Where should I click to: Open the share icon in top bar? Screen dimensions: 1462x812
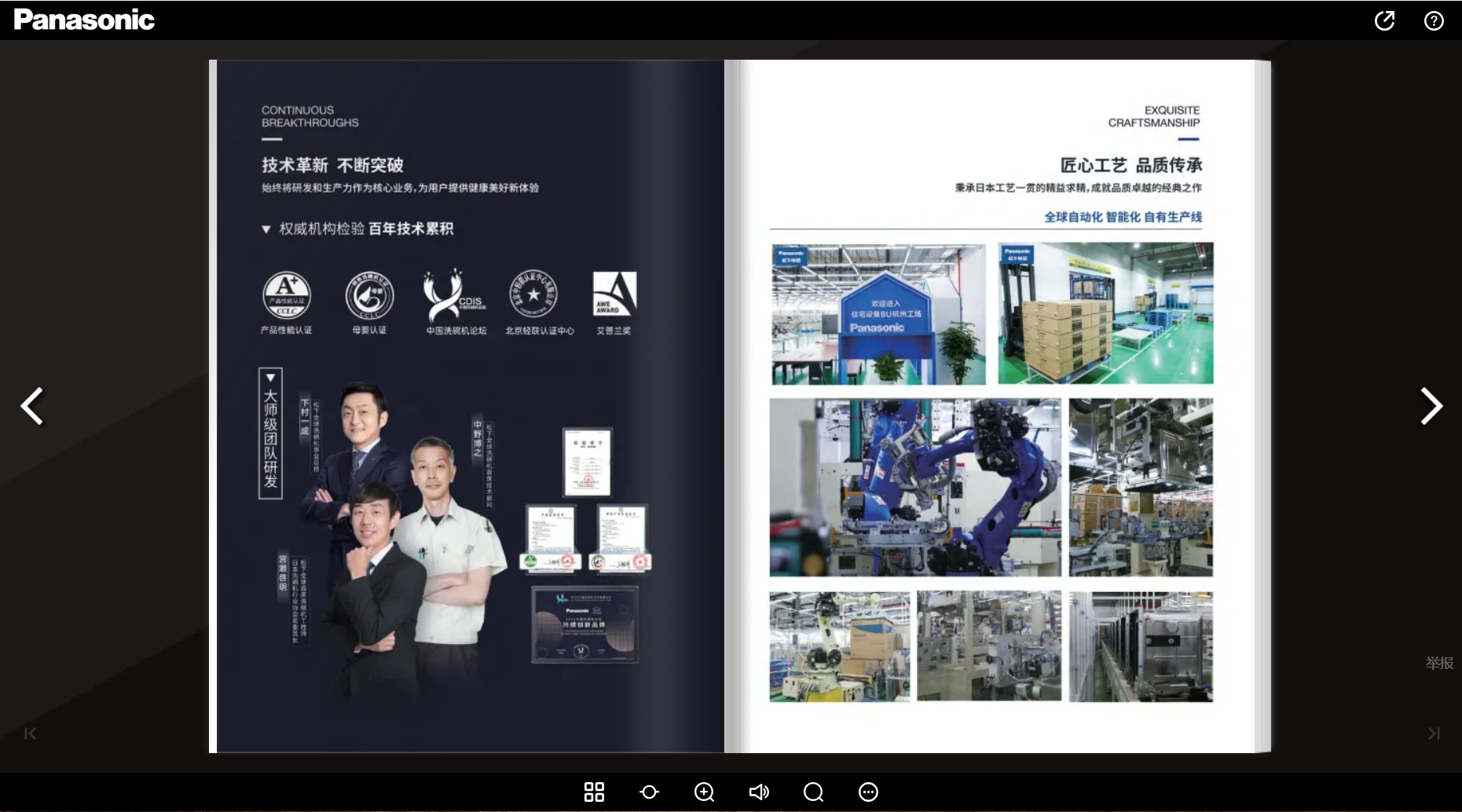1384,20
